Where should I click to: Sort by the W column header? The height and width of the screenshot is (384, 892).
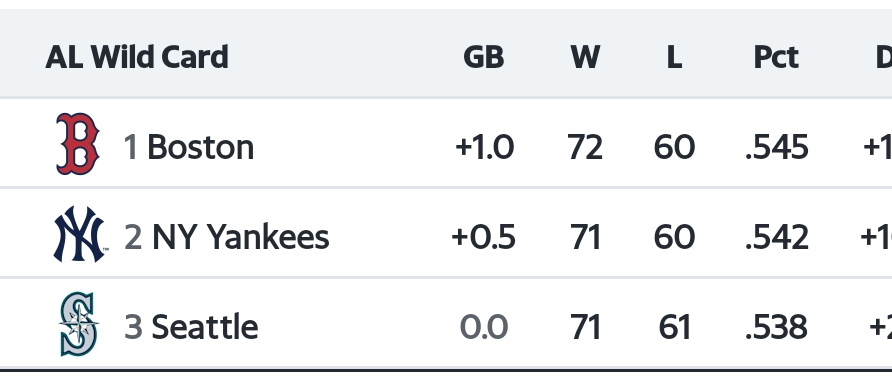[585, 57]
